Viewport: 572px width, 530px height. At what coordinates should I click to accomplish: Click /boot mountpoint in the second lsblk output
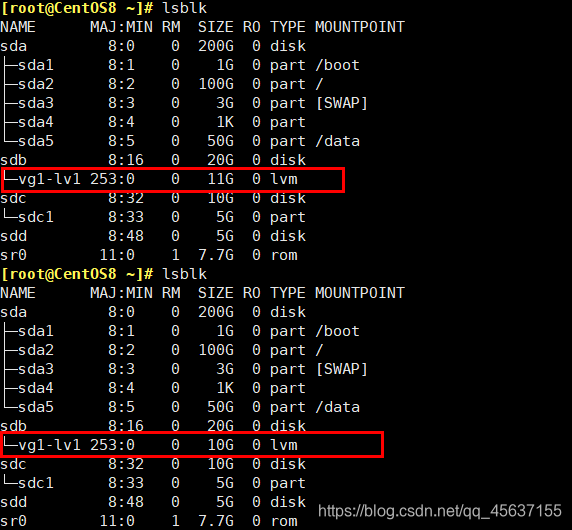337,331
